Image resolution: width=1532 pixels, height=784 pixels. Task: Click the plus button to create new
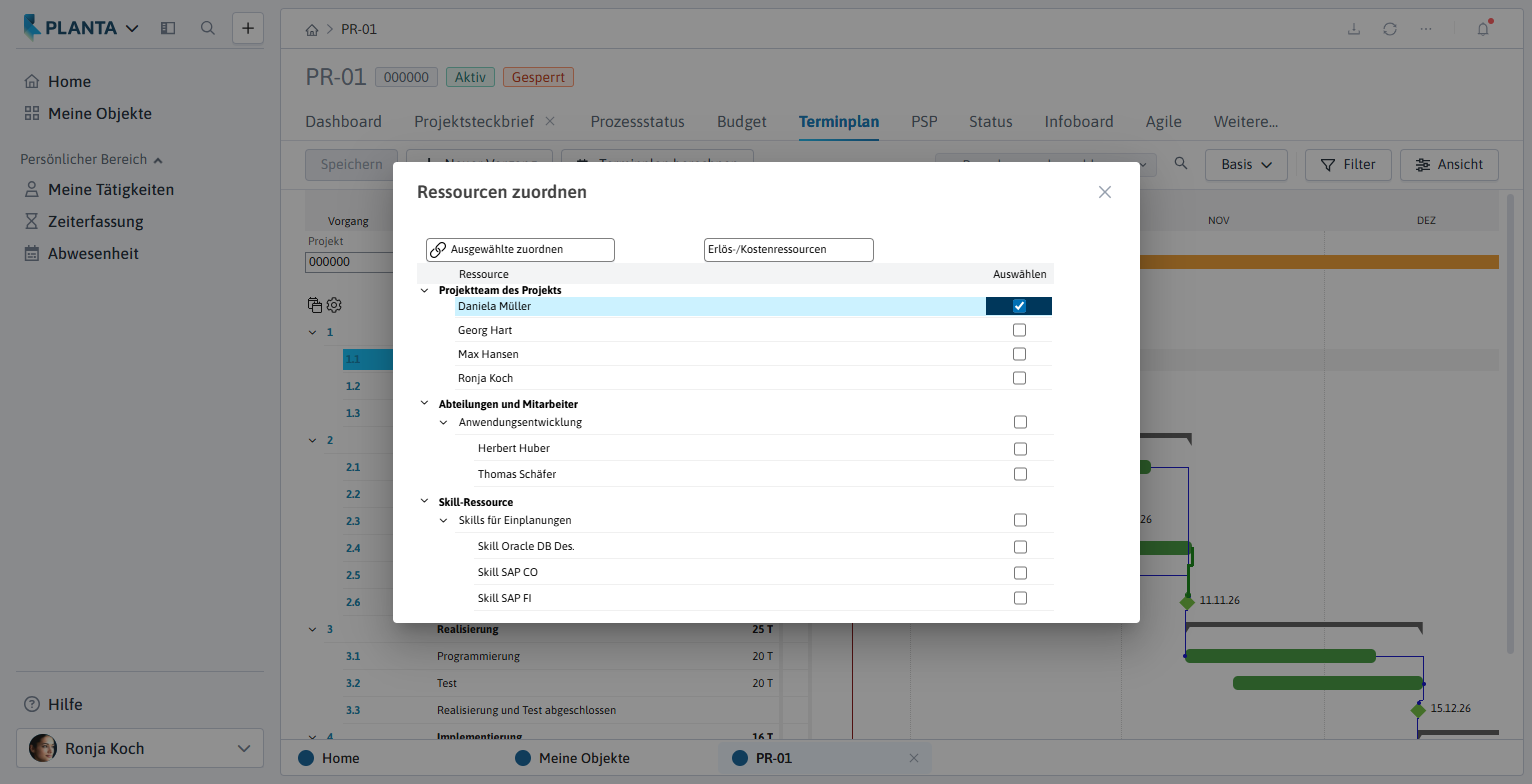[x=248, y=28]
